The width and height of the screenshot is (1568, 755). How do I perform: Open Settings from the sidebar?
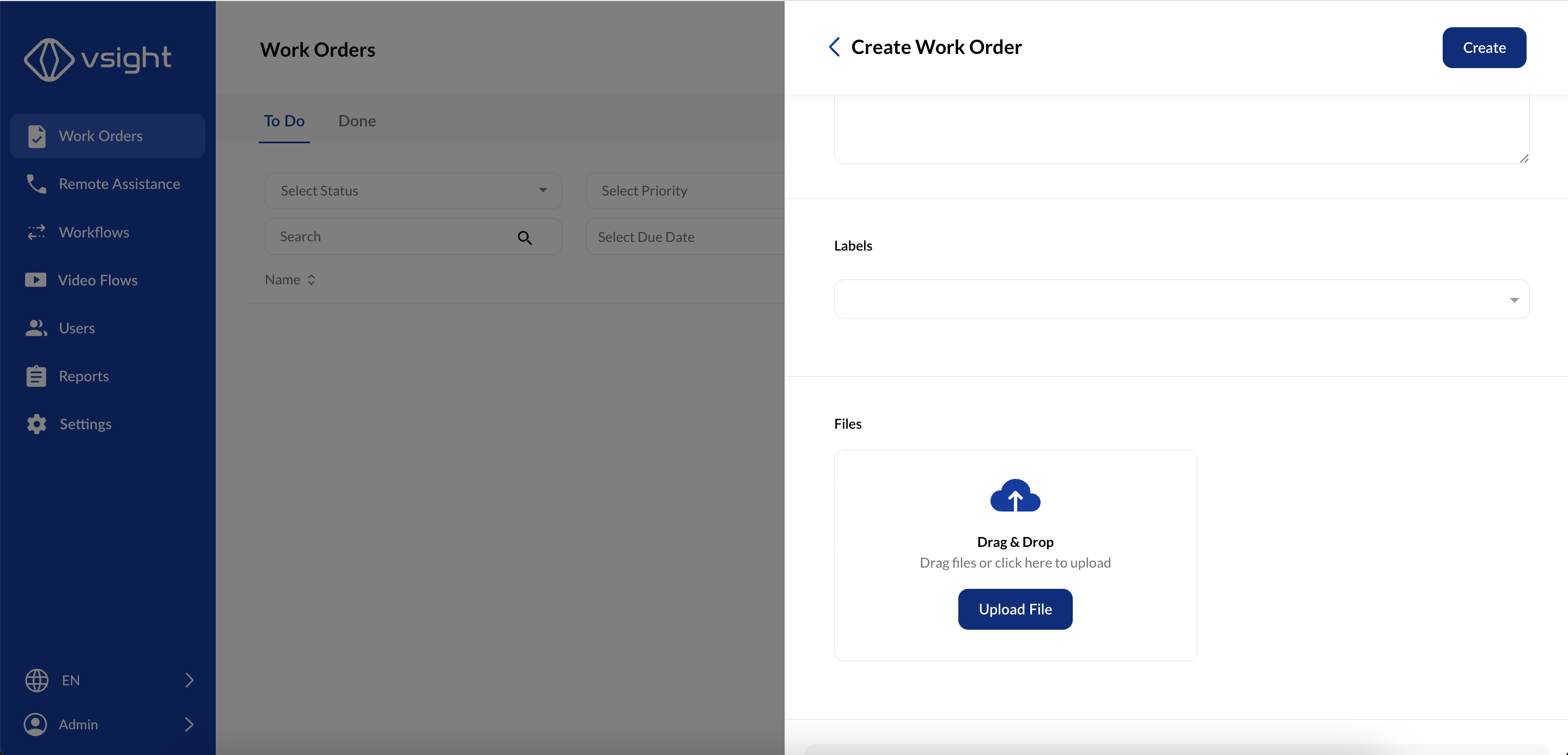click(108, 424)
